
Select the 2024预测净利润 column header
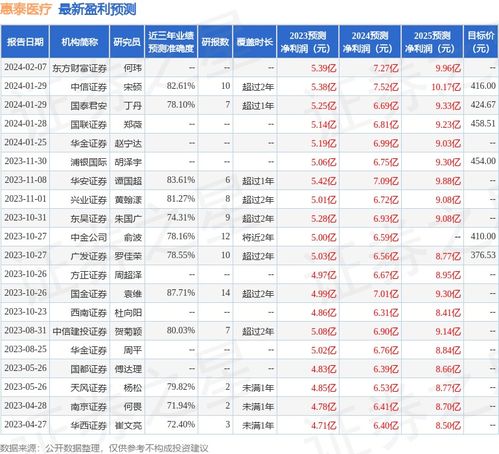370,42
